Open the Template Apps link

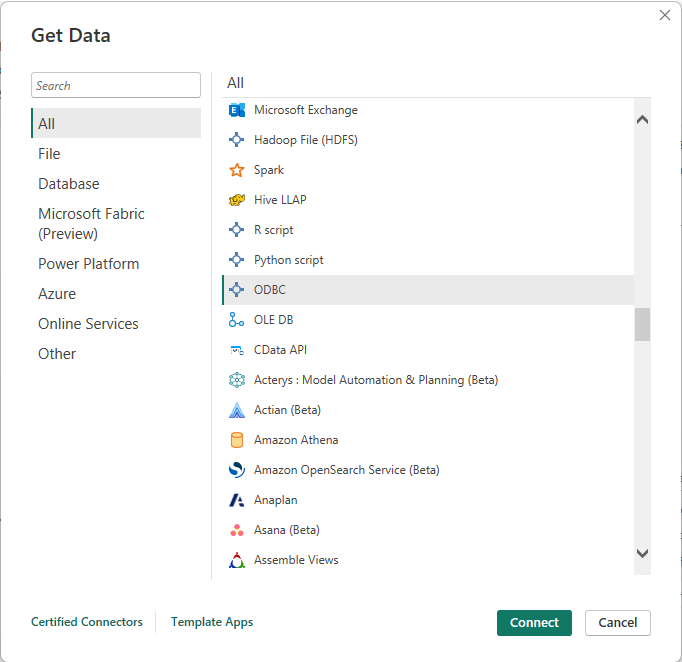point(212,622)
